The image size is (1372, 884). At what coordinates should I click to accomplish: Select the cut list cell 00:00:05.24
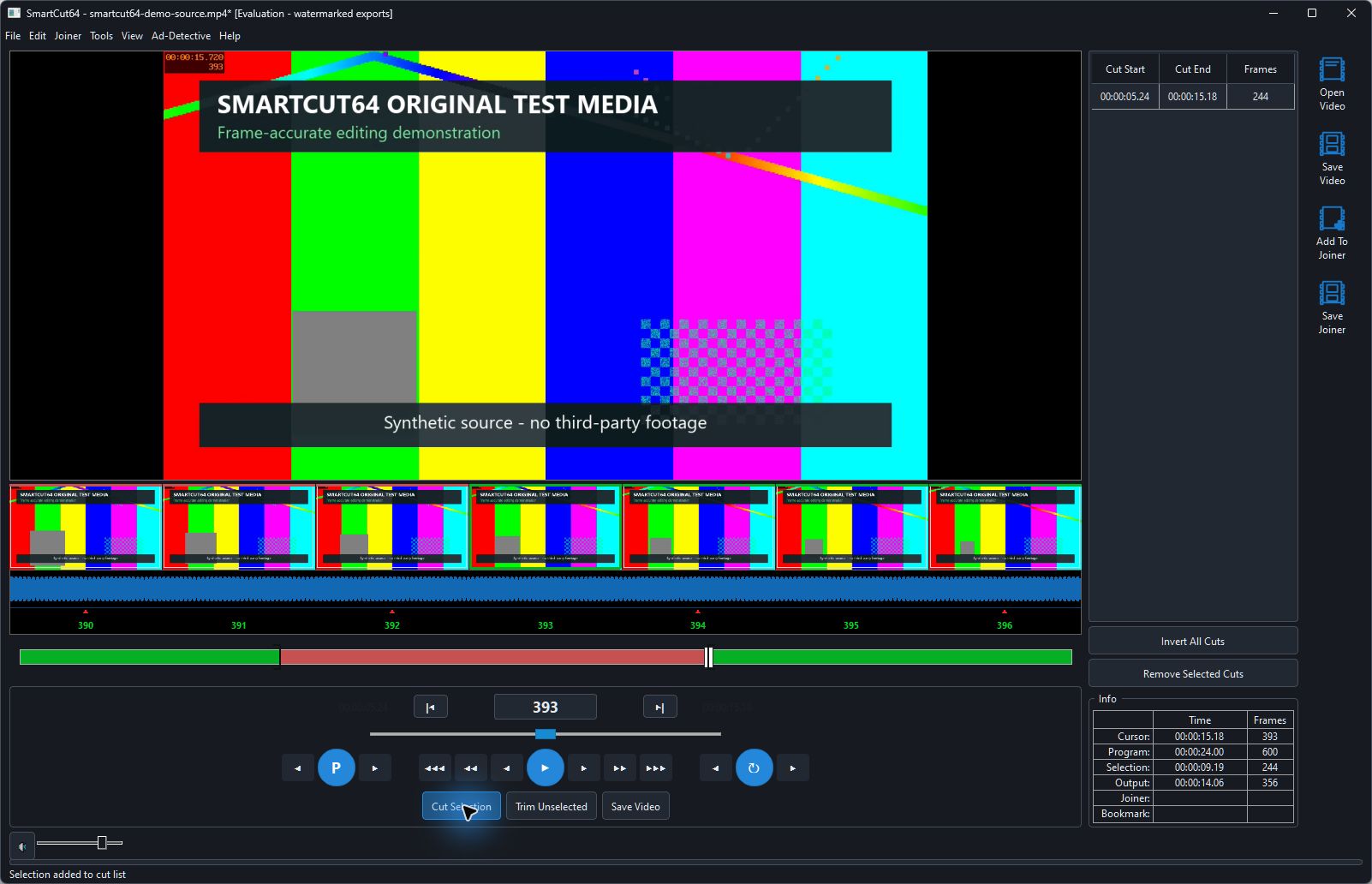pyautogui.click(x=1125, y=97)
